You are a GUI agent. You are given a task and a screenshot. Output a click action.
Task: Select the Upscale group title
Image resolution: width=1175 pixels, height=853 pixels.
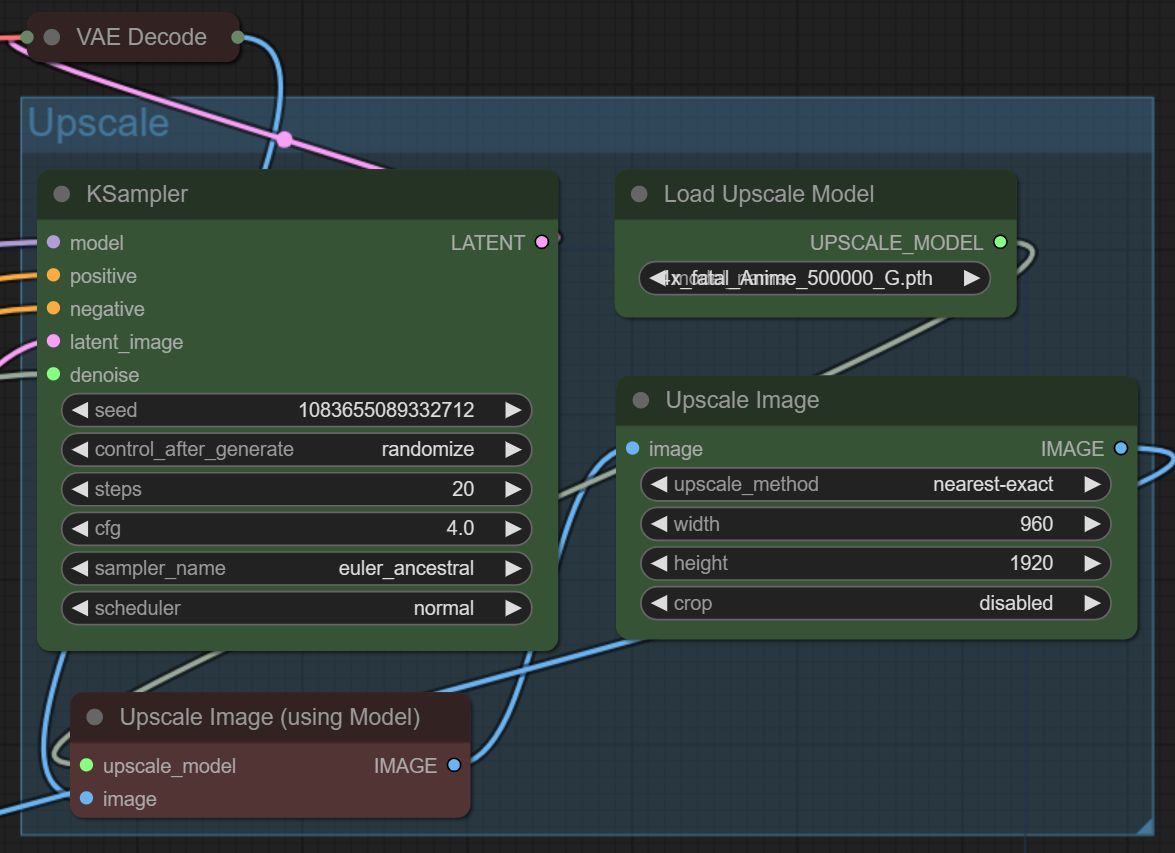click(98, 123)
